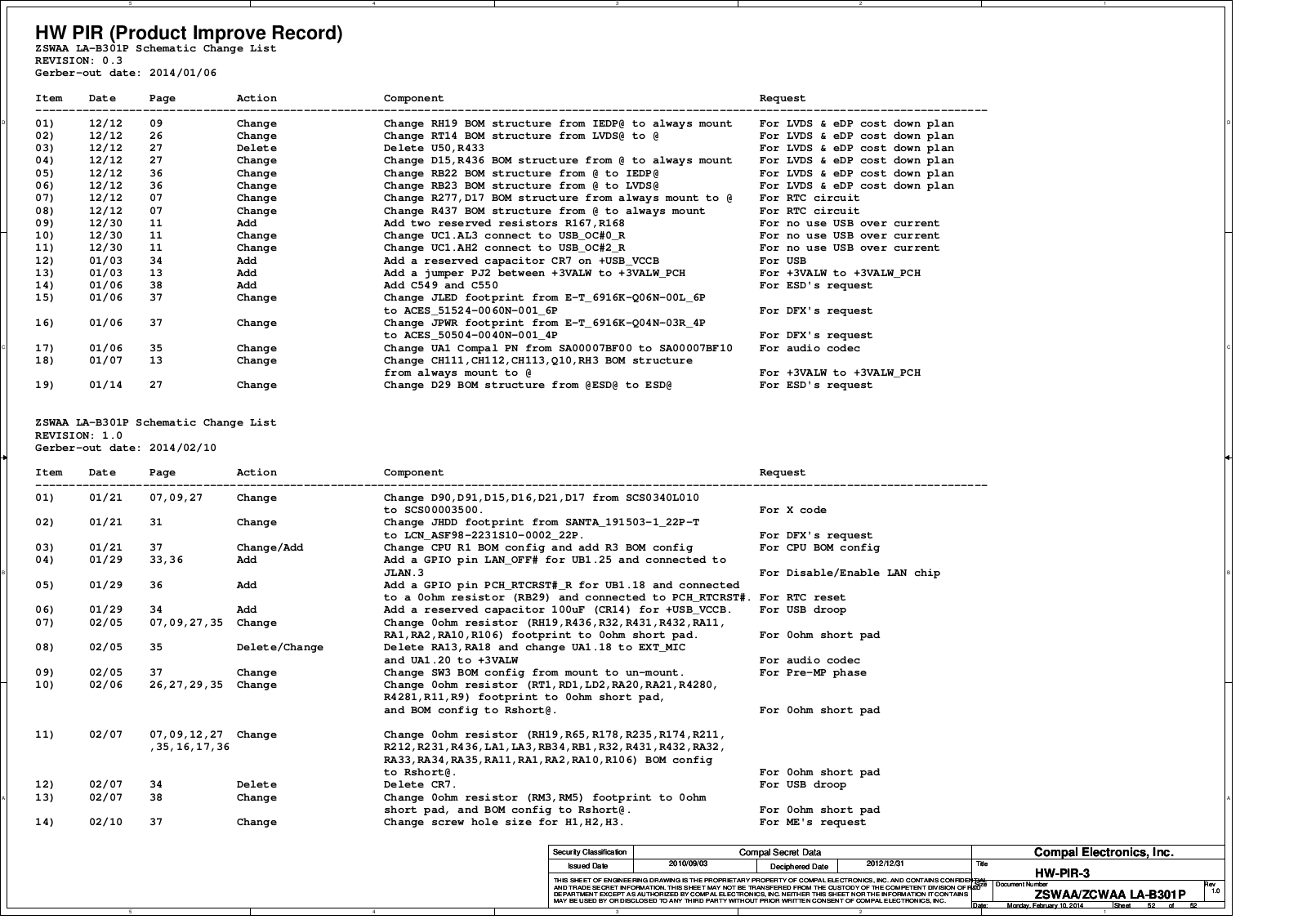1307x924 pixels.
Task: Click 'Delete RA13,RA18 and change UA1.18 to EXT_MIC'
Action: coord(534,647)
